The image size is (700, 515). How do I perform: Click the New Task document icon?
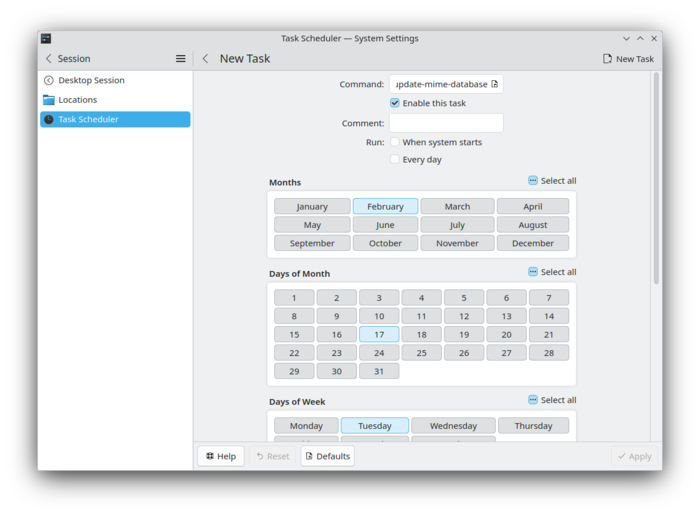(x=607, y=58)
